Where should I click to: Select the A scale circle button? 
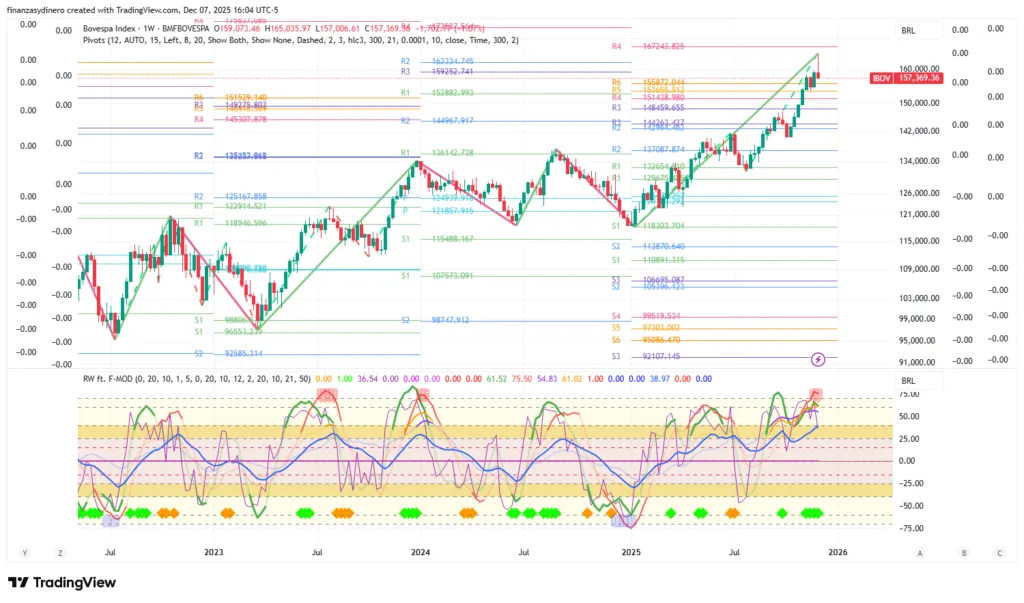(919, 551)
